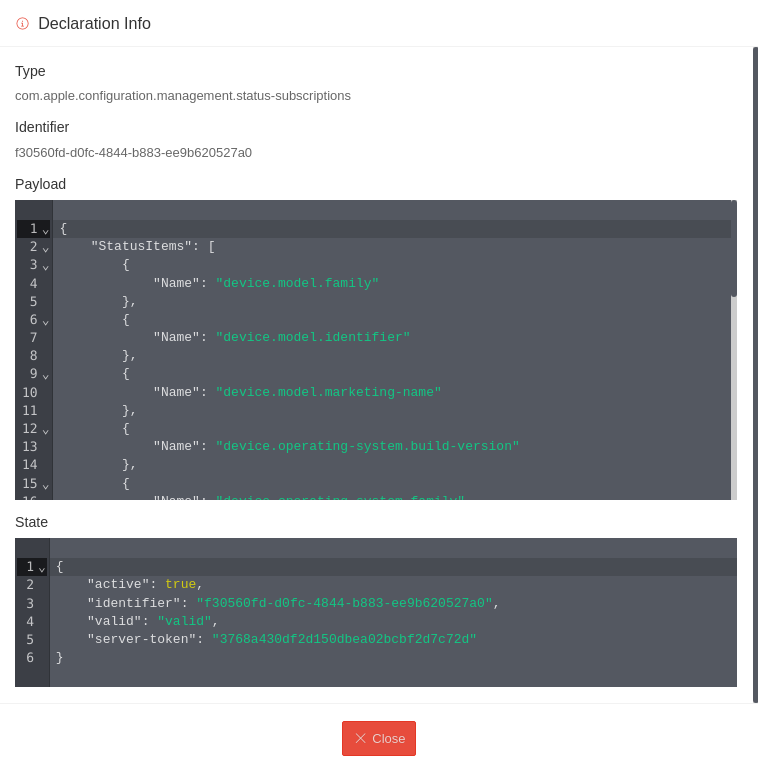The width and height of the screenshot is (758, 772).
Task: Collapse the payload root object on line 1
Action: point(46,229)
